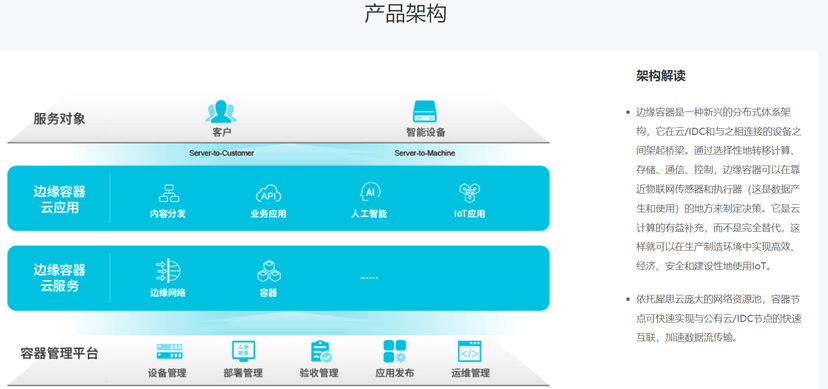
Task: Click the 容器管理平台 heading label
Action: pos(59,353)
